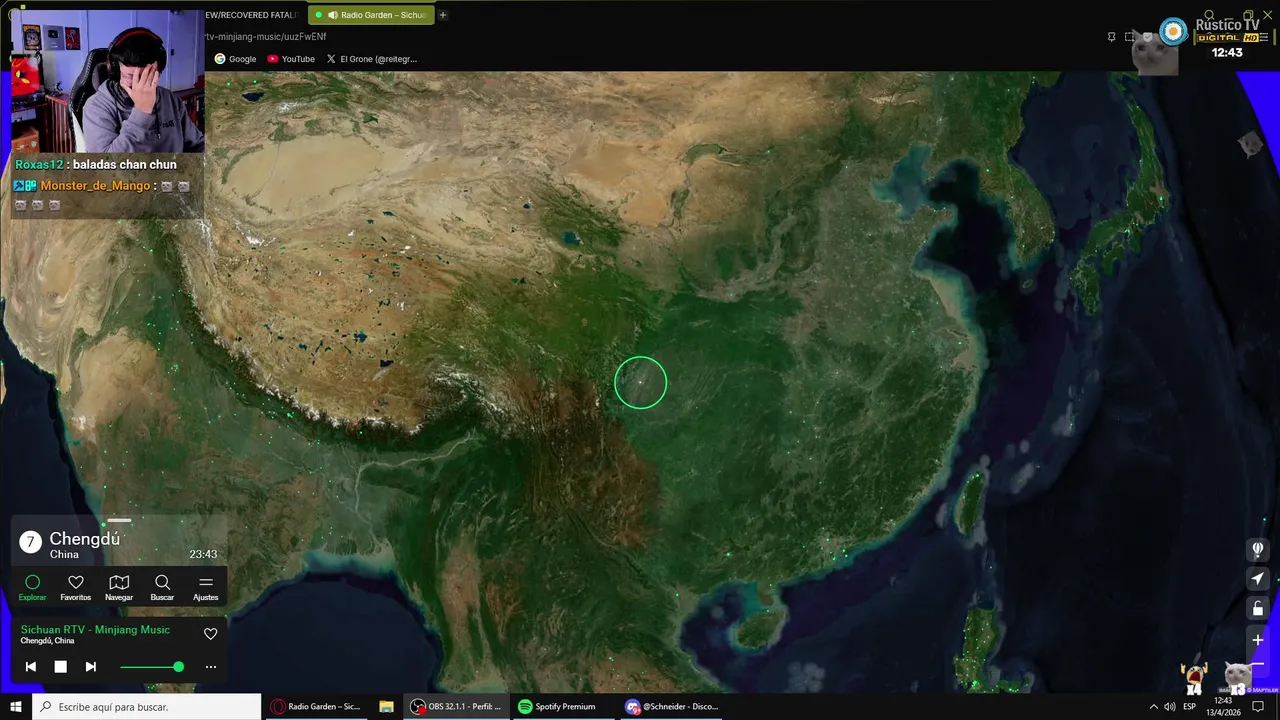The width and height of the screenshot is (1280, 720).
Task: Open the taskbar clock and date
Action: tap(1222, 706)
